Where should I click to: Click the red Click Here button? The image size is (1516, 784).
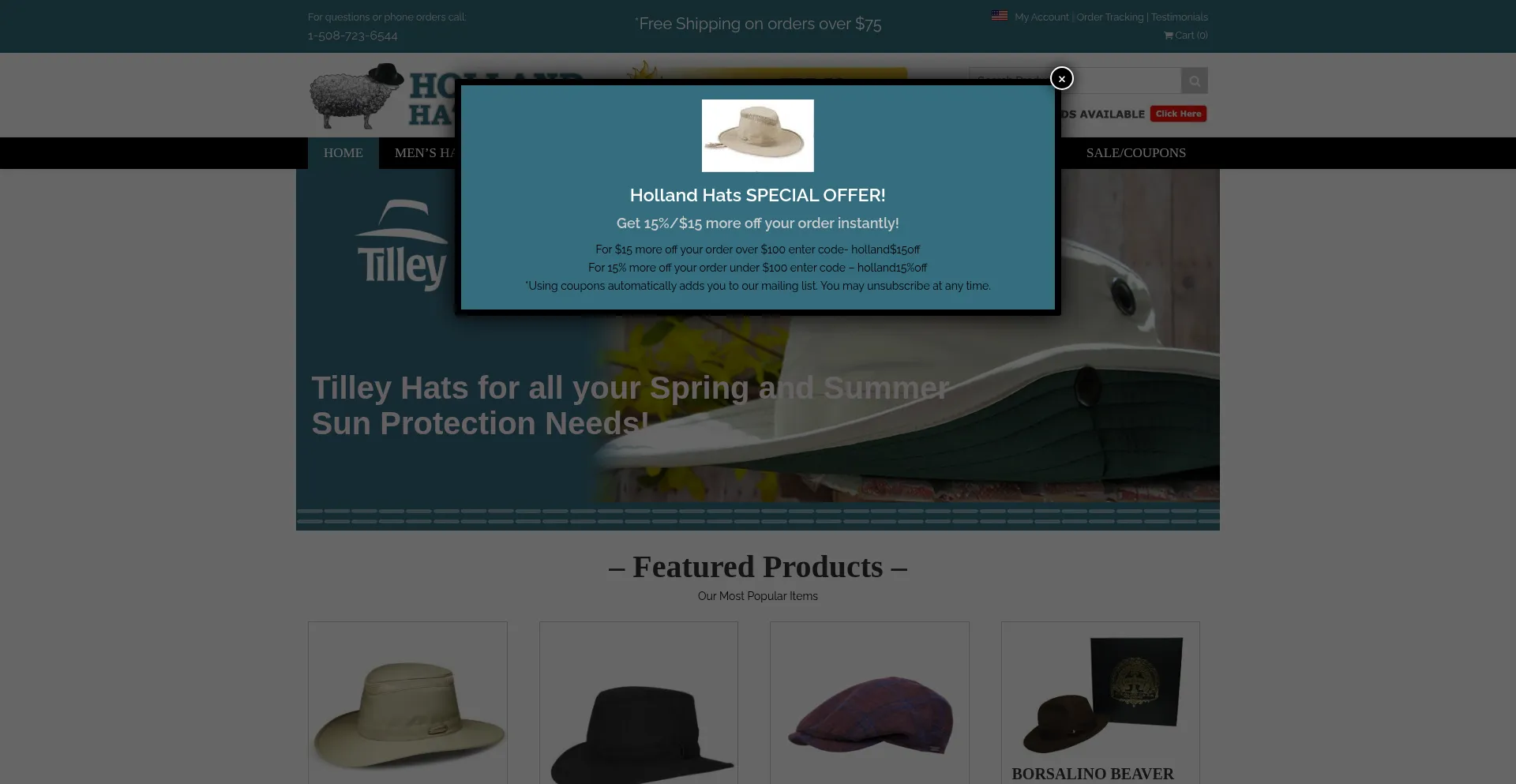click(x=1178, y=114)
